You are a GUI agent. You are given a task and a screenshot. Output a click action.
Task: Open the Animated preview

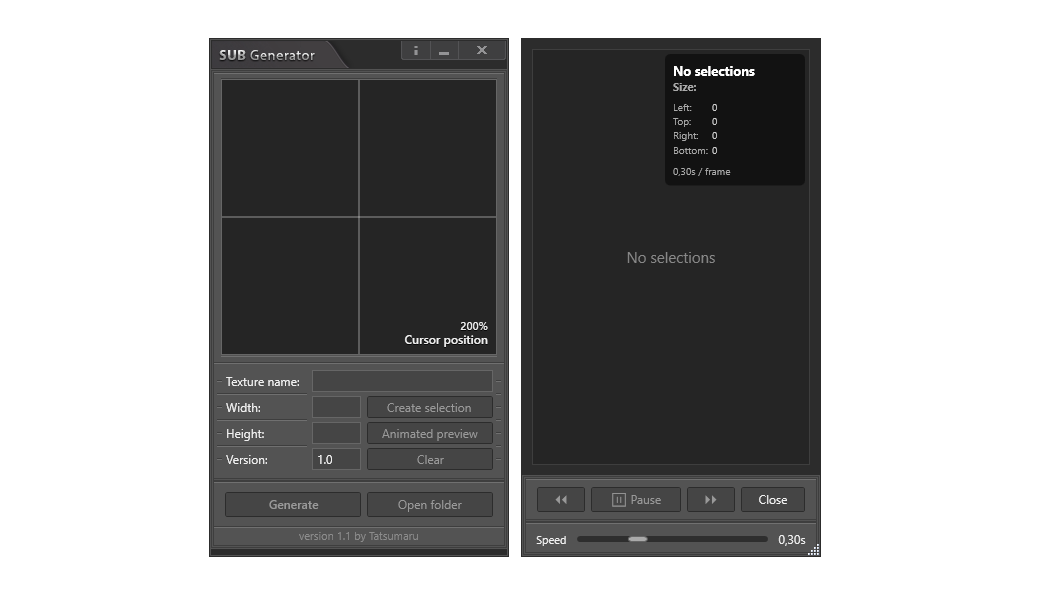tap(430, 433)
